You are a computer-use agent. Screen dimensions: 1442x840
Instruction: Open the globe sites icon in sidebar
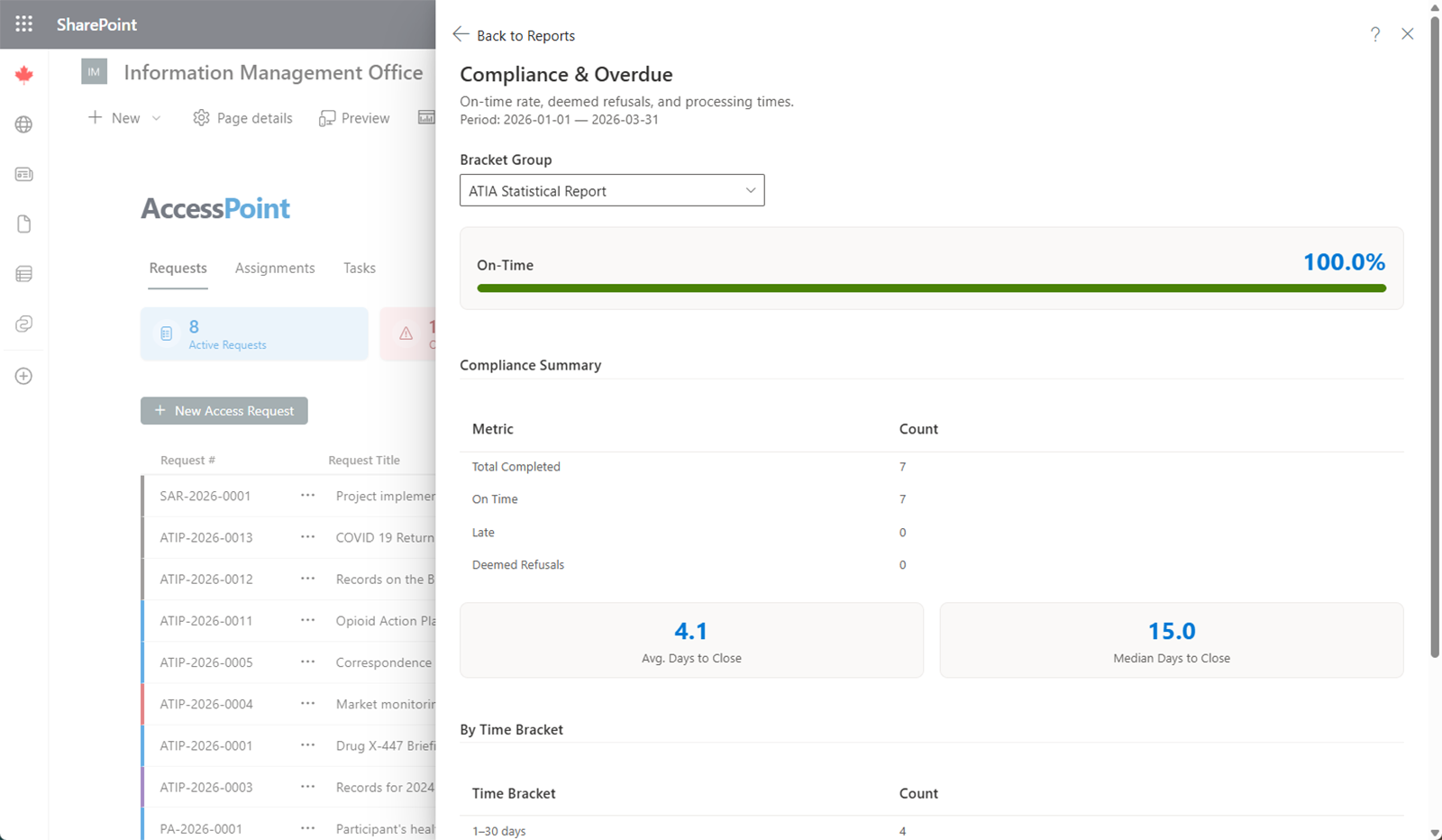(x=24, y=124)
